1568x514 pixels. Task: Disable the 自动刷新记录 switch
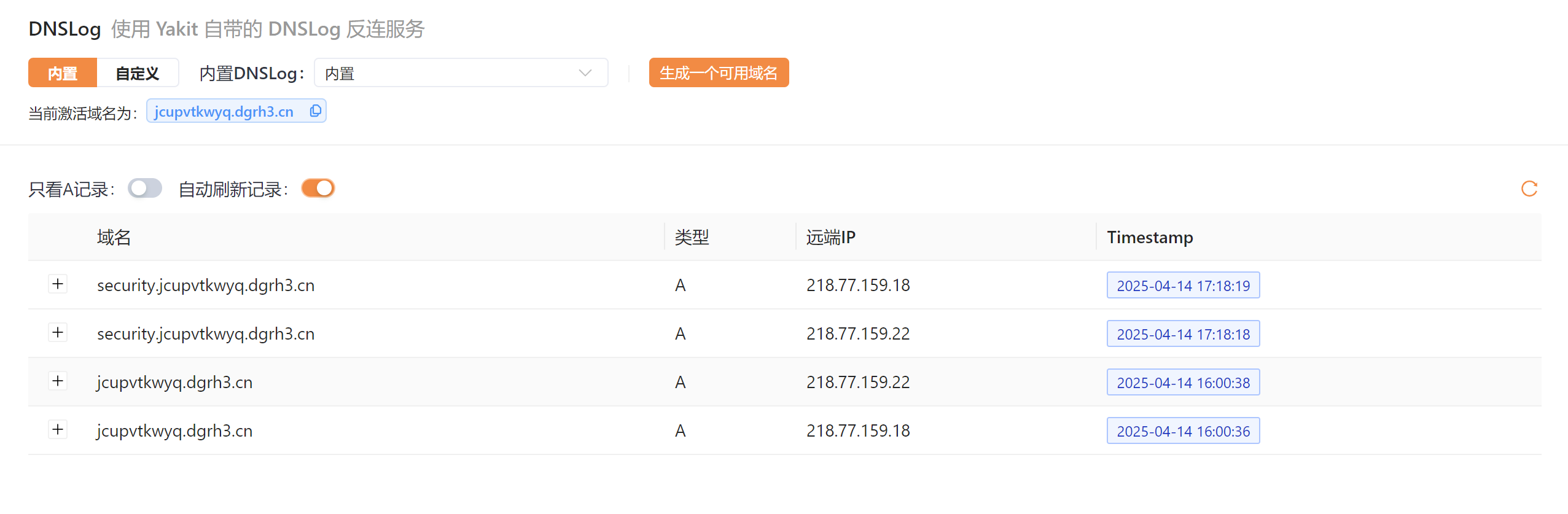point(318,189)
